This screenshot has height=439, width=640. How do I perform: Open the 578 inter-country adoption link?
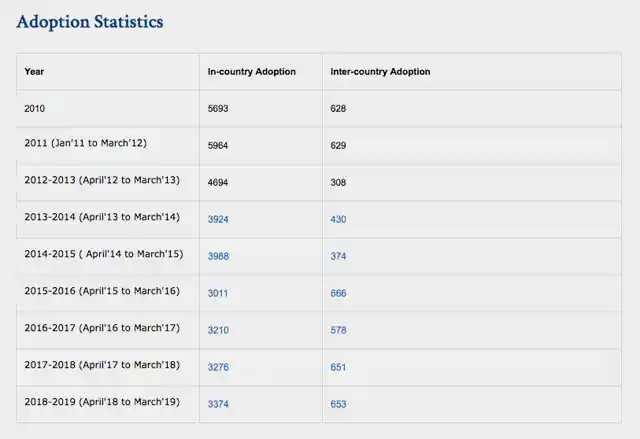point(338,330)
